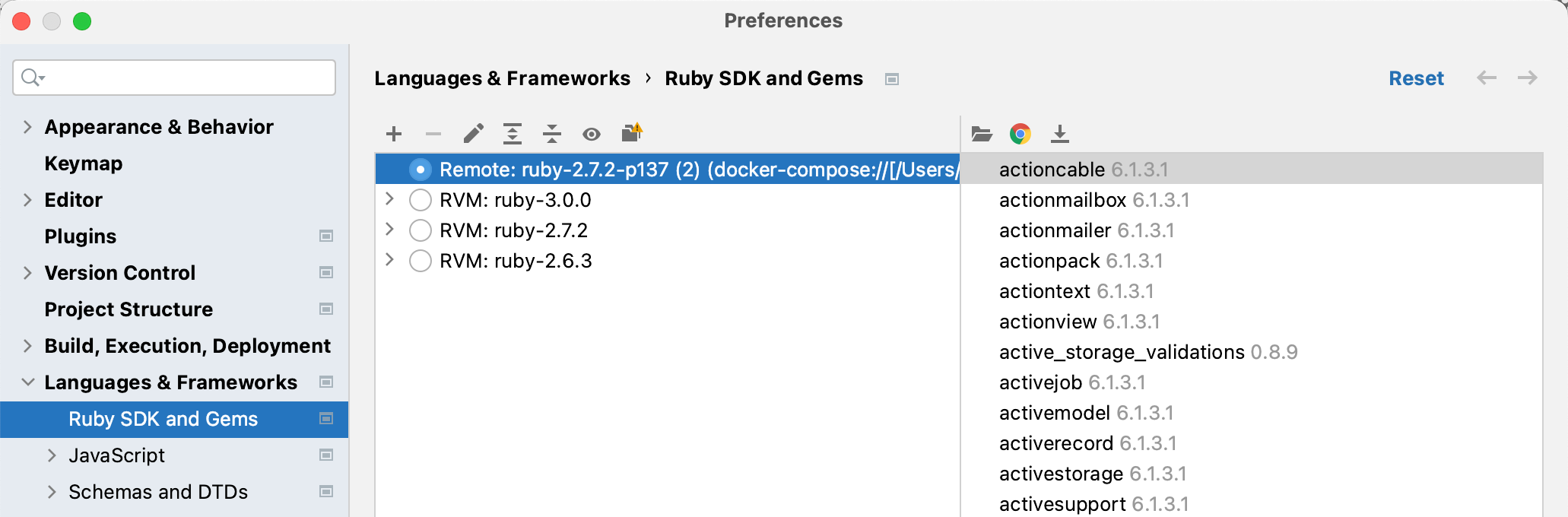Select the RVM: ruby-2.6.3 radio button

click(x=420, y=260)
